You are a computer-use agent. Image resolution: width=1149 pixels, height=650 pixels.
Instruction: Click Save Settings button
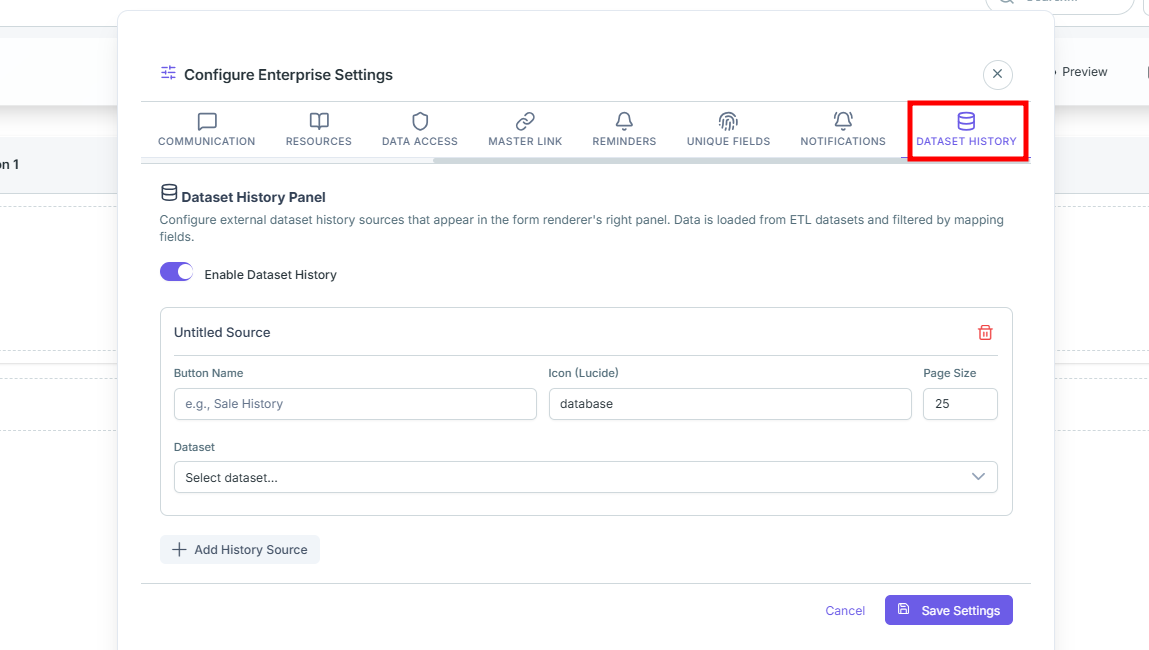(x=948, y=610)
